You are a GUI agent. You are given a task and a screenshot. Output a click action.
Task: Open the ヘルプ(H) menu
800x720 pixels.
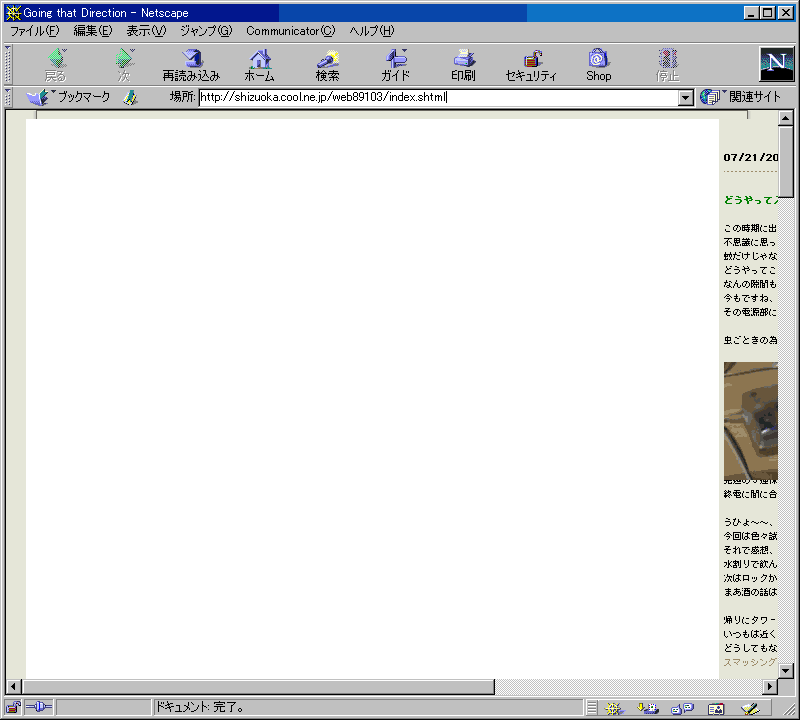point(371,31)
